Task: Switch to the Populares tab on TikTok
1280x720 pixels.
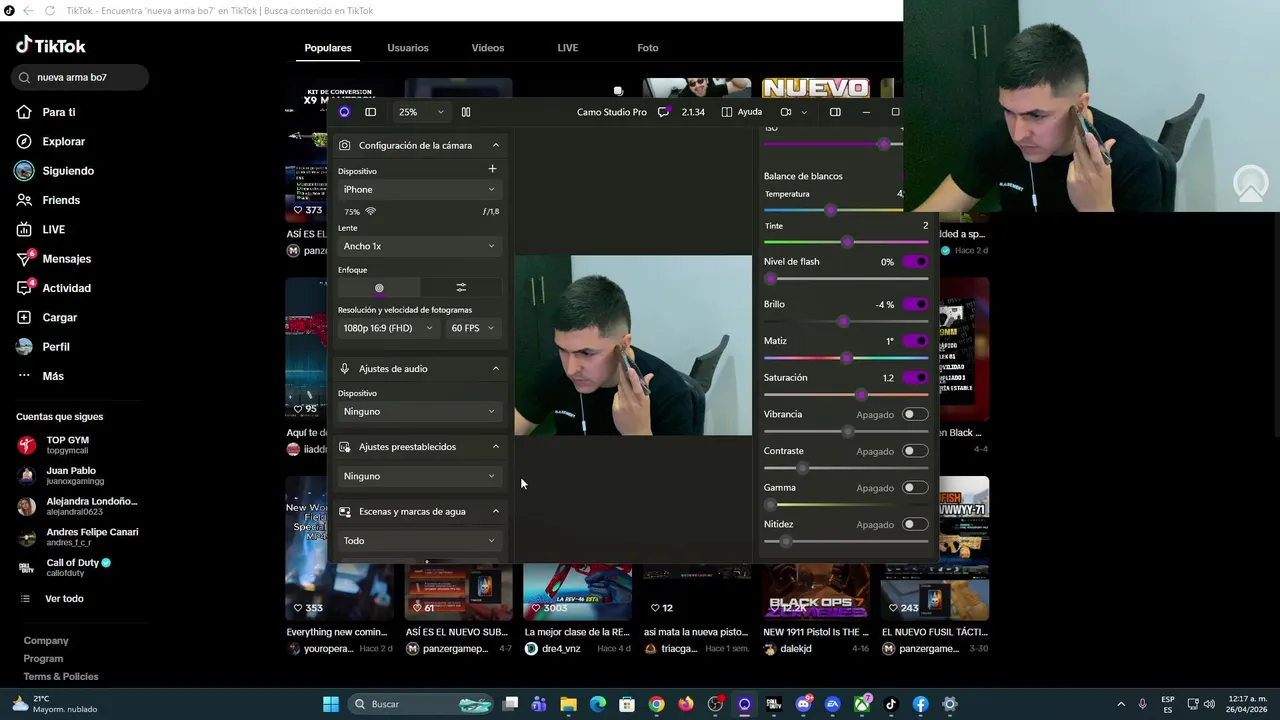Action: coord(328,48)
